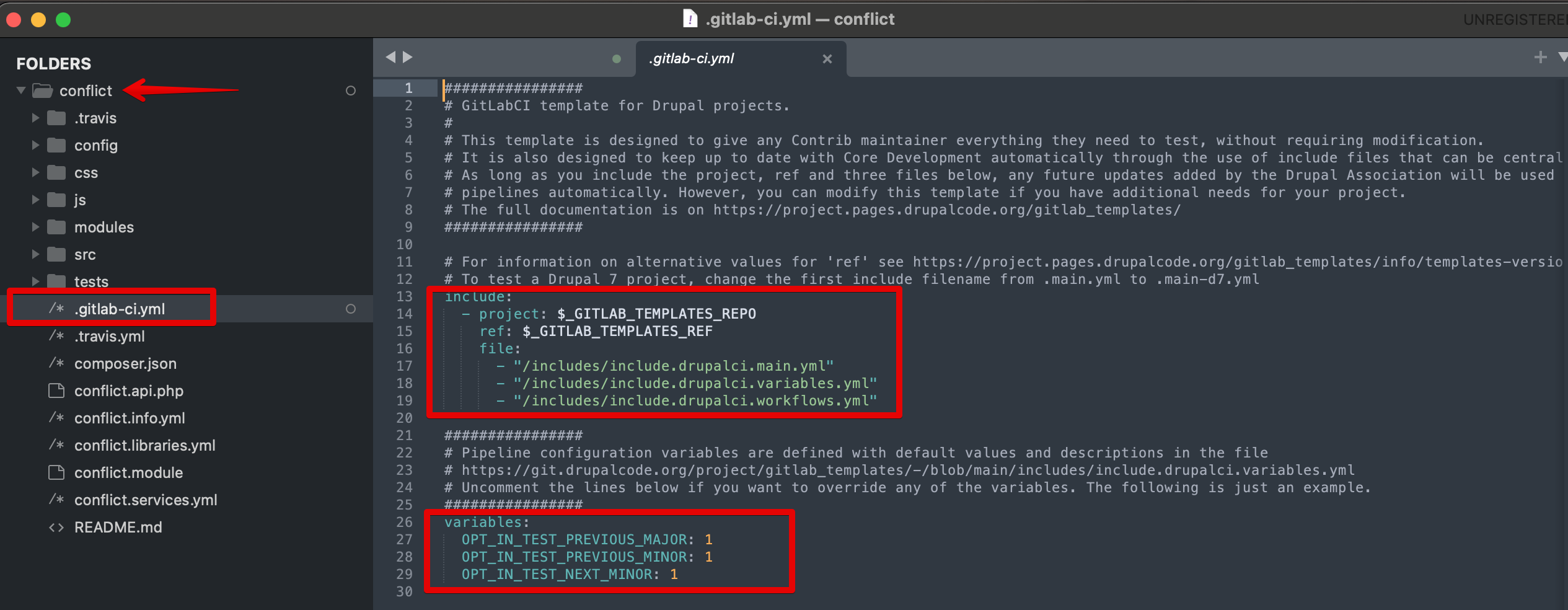Viewport: 1568px width, 610px height.
Task: Navigate back using the left arrow icon
Action: [x=391, y=56]
